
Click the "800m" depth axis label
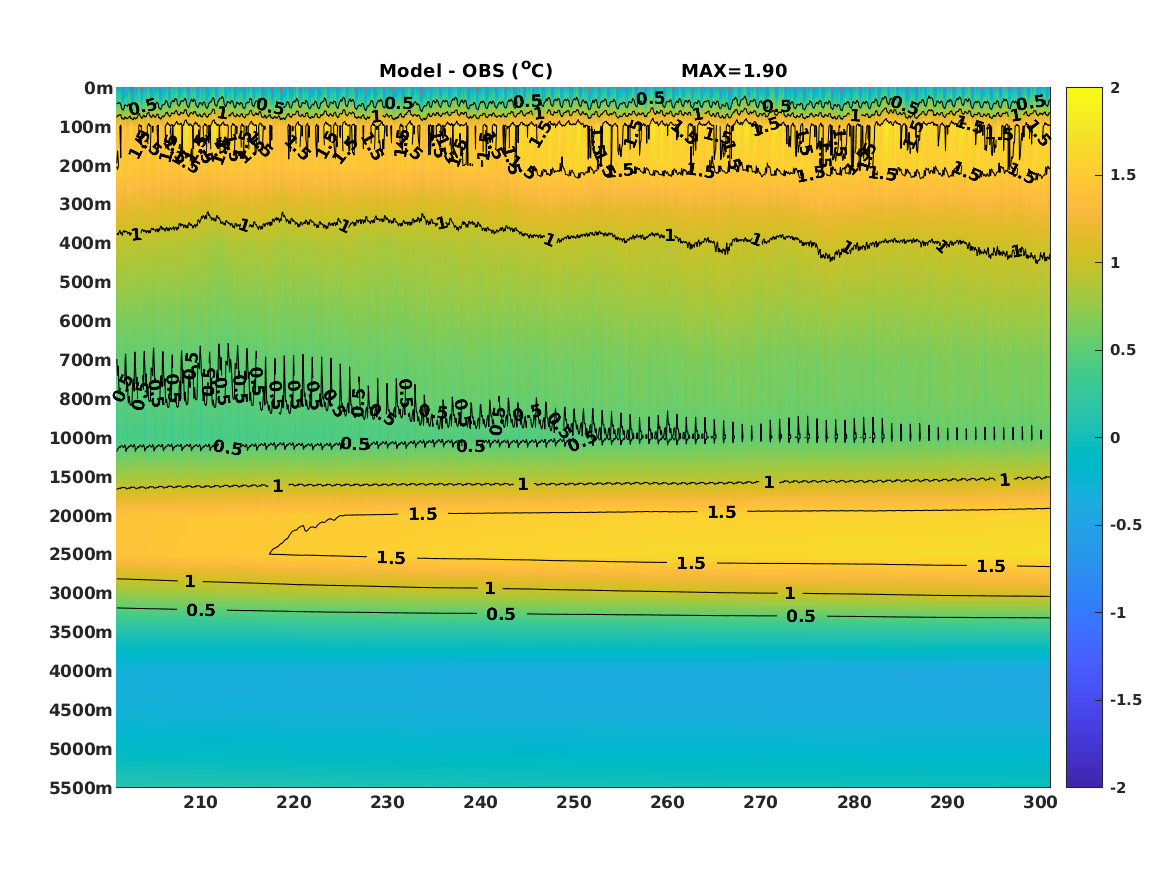click(x=86, y=399)
